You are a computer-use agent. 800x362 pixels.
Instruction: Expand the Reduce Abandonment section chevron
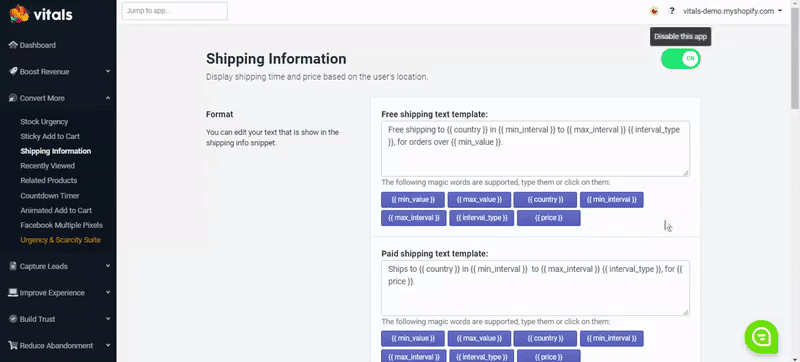[108, 346]
